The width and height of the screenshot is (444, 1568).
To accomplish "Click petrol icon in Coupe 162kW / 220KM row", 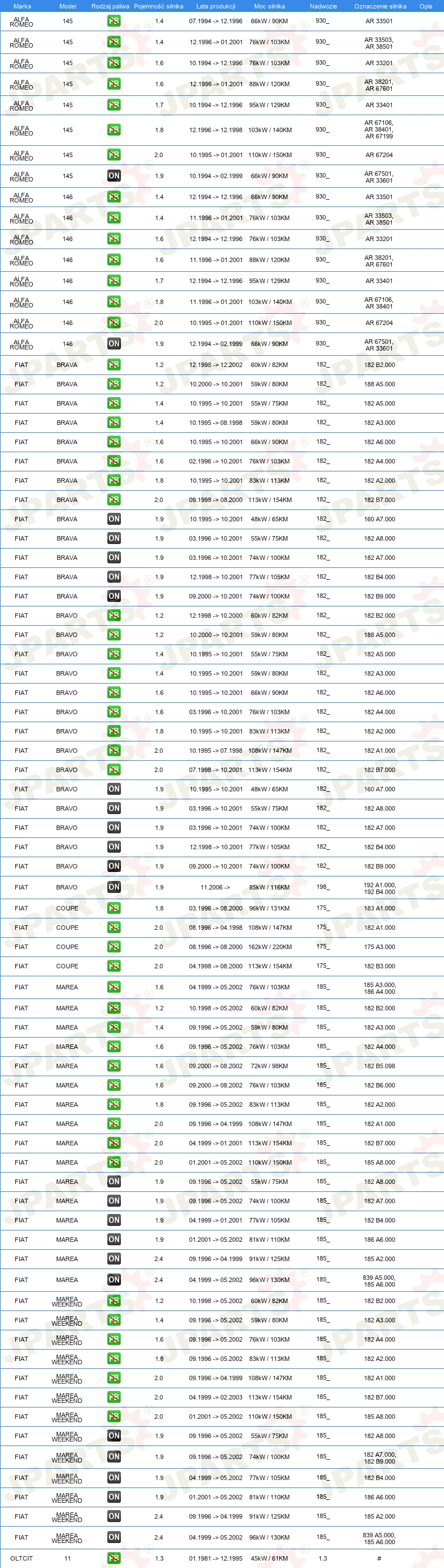I will point(114,946).
